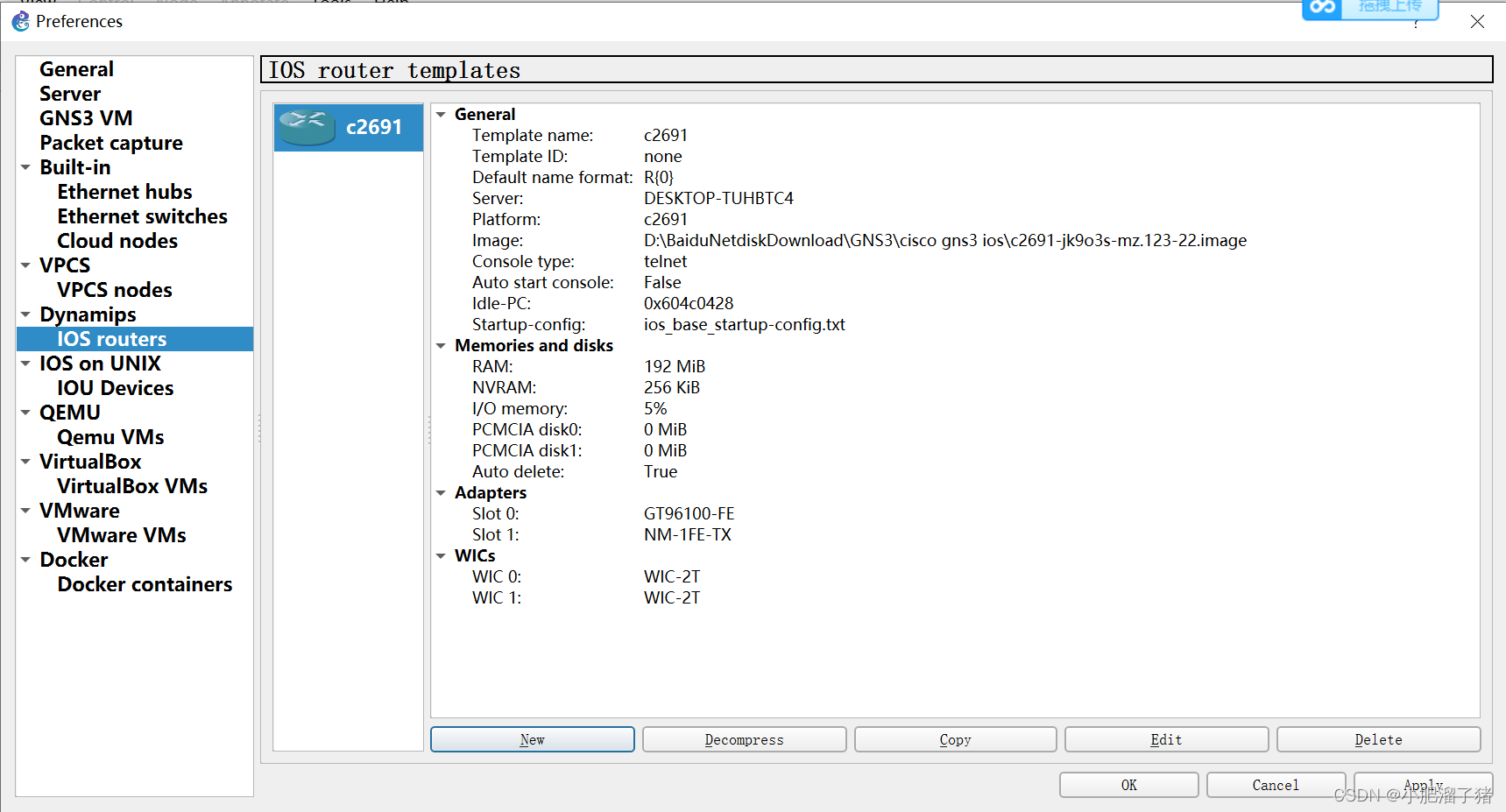Click the Slot 1 NM-1FE-TX row
1506x812 pixels.
click(955, 535)
